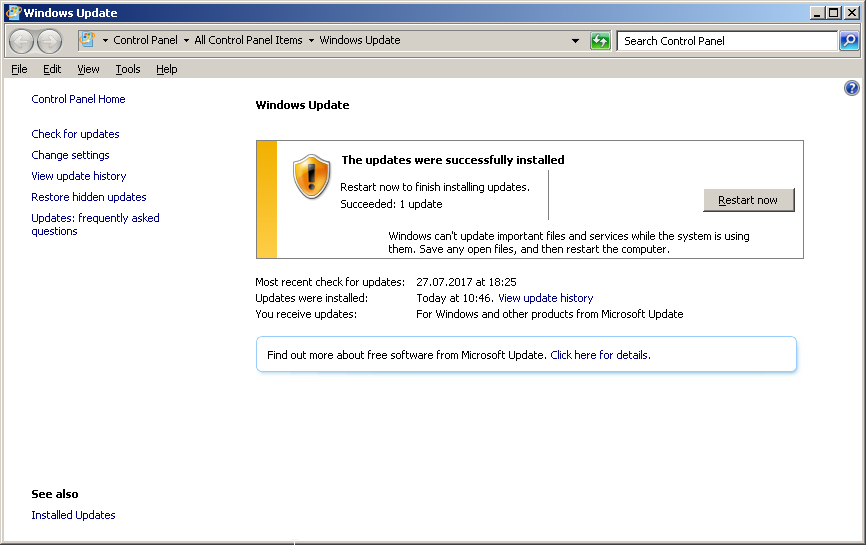
Task: Open the Help menu
Action: coord(166,69)
